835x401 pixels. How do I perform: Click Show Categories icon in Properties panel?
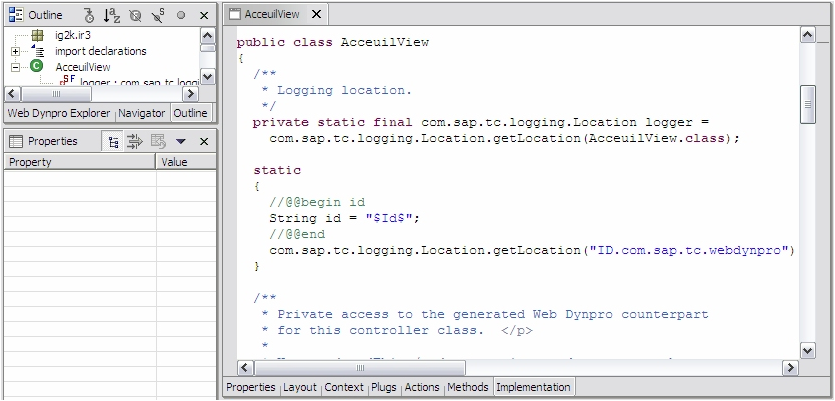[x=112, y=141]
